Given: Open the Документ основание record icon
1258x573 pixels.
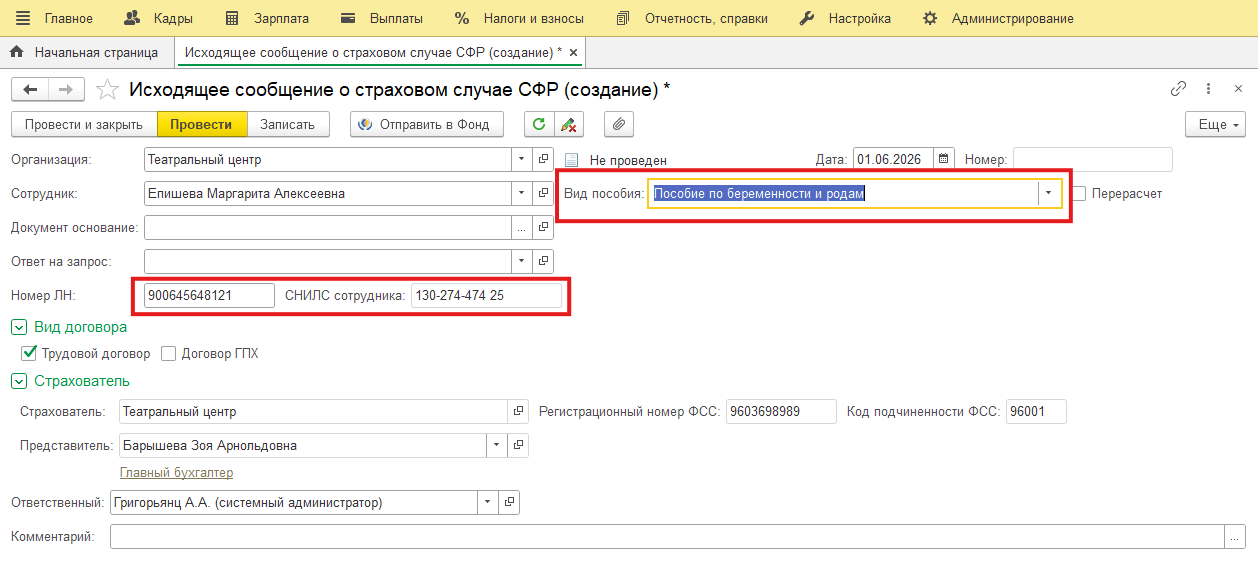Looking at the screenshot, I should click(543, 227).
